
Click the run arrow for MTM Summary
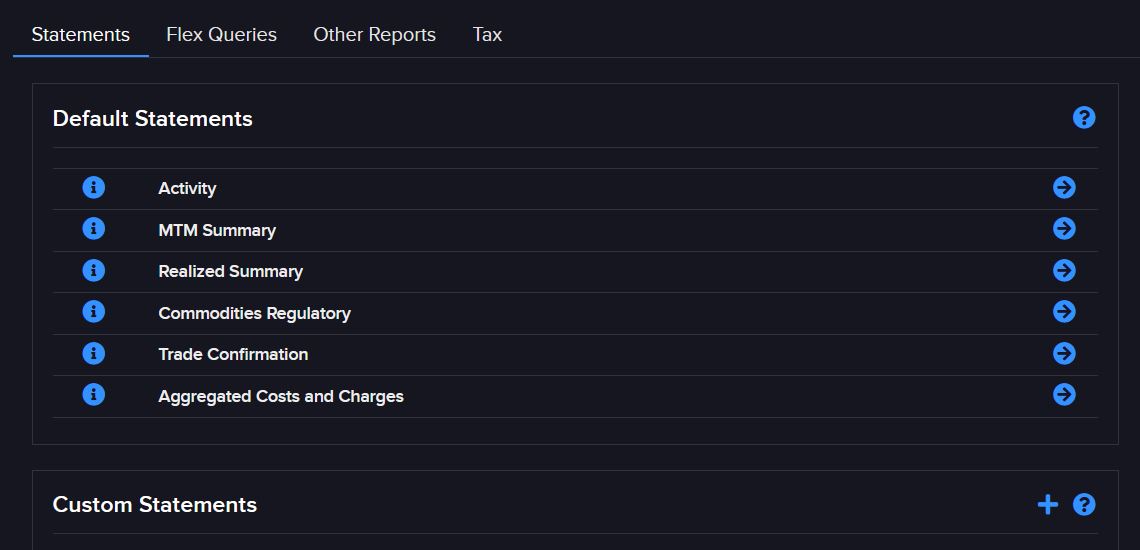pyautogui.click(x=1064, y=229)
